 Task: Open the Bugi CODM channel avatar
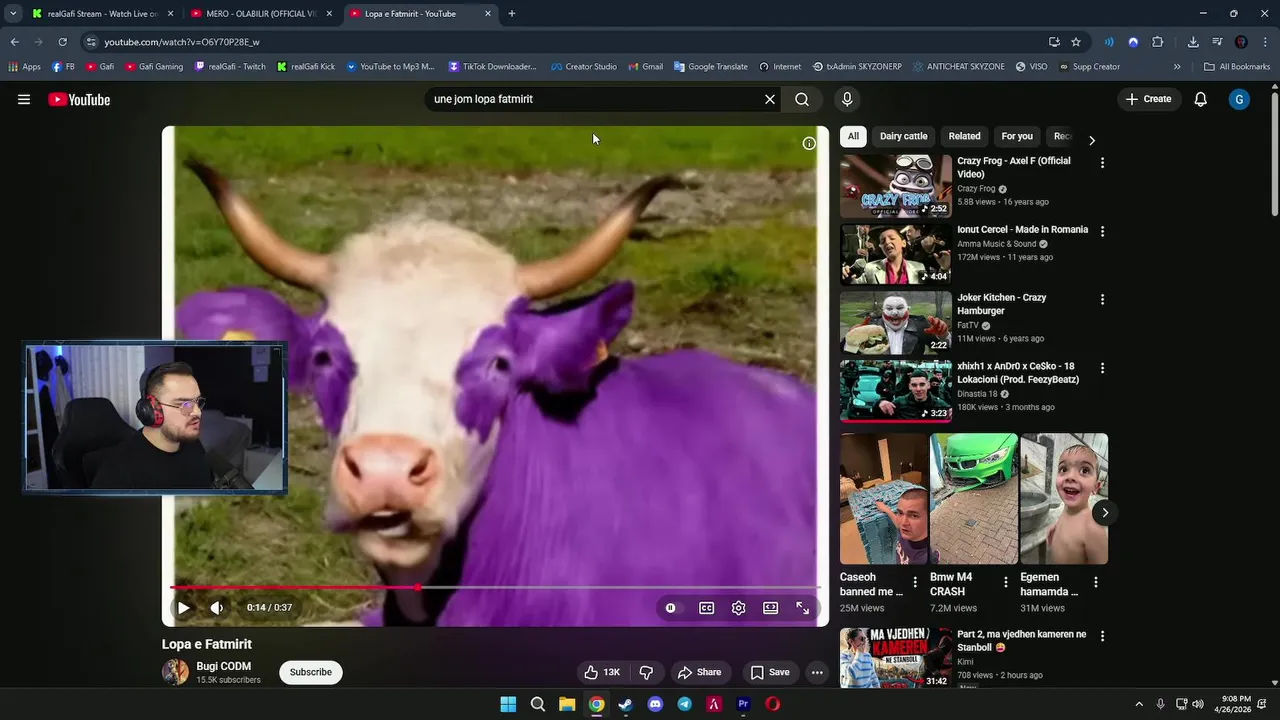coord(175,672)
